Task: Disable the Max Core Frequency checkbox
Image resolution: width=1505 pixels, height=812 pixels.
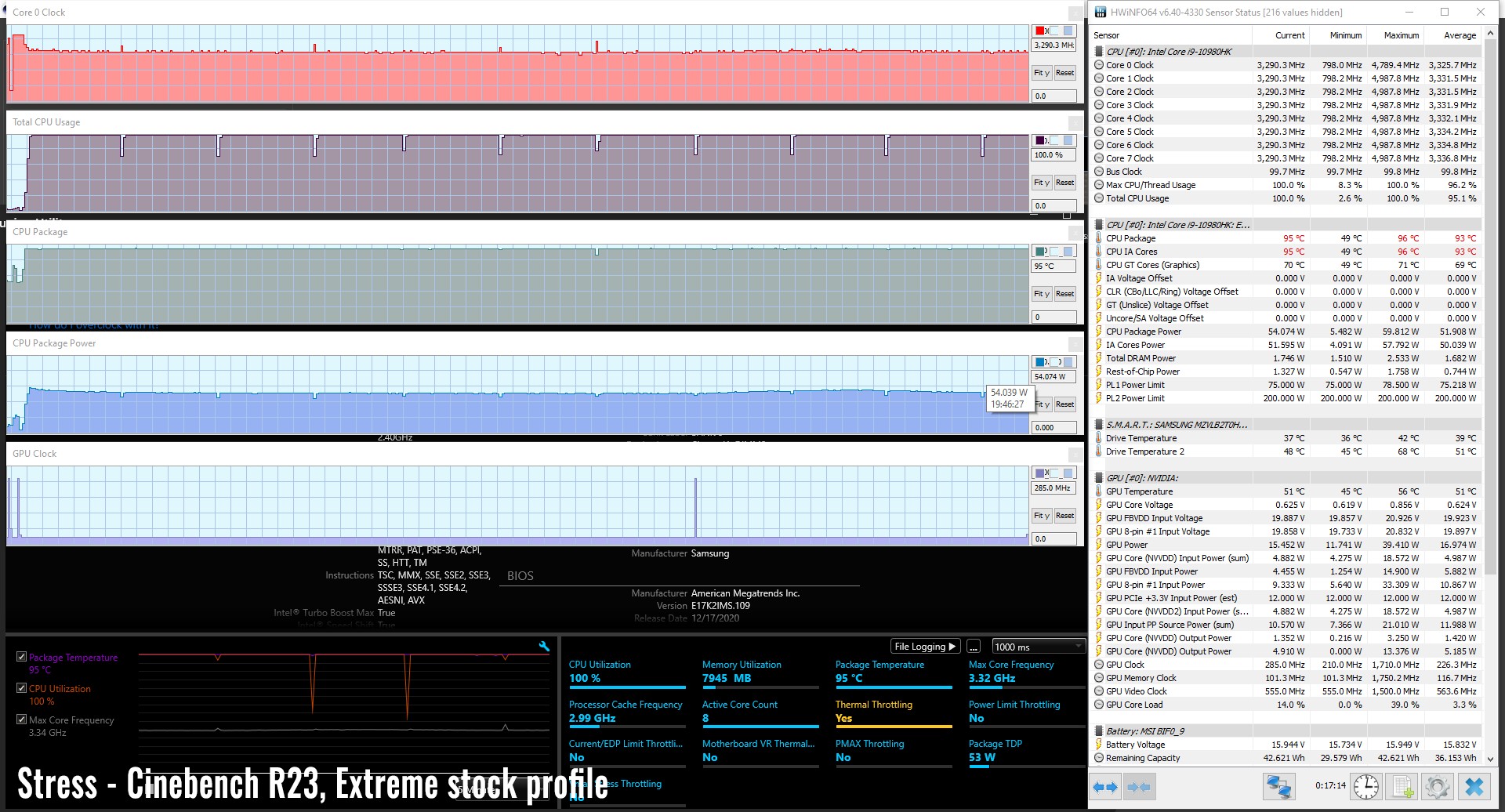Action: click(x=22, y=720)
